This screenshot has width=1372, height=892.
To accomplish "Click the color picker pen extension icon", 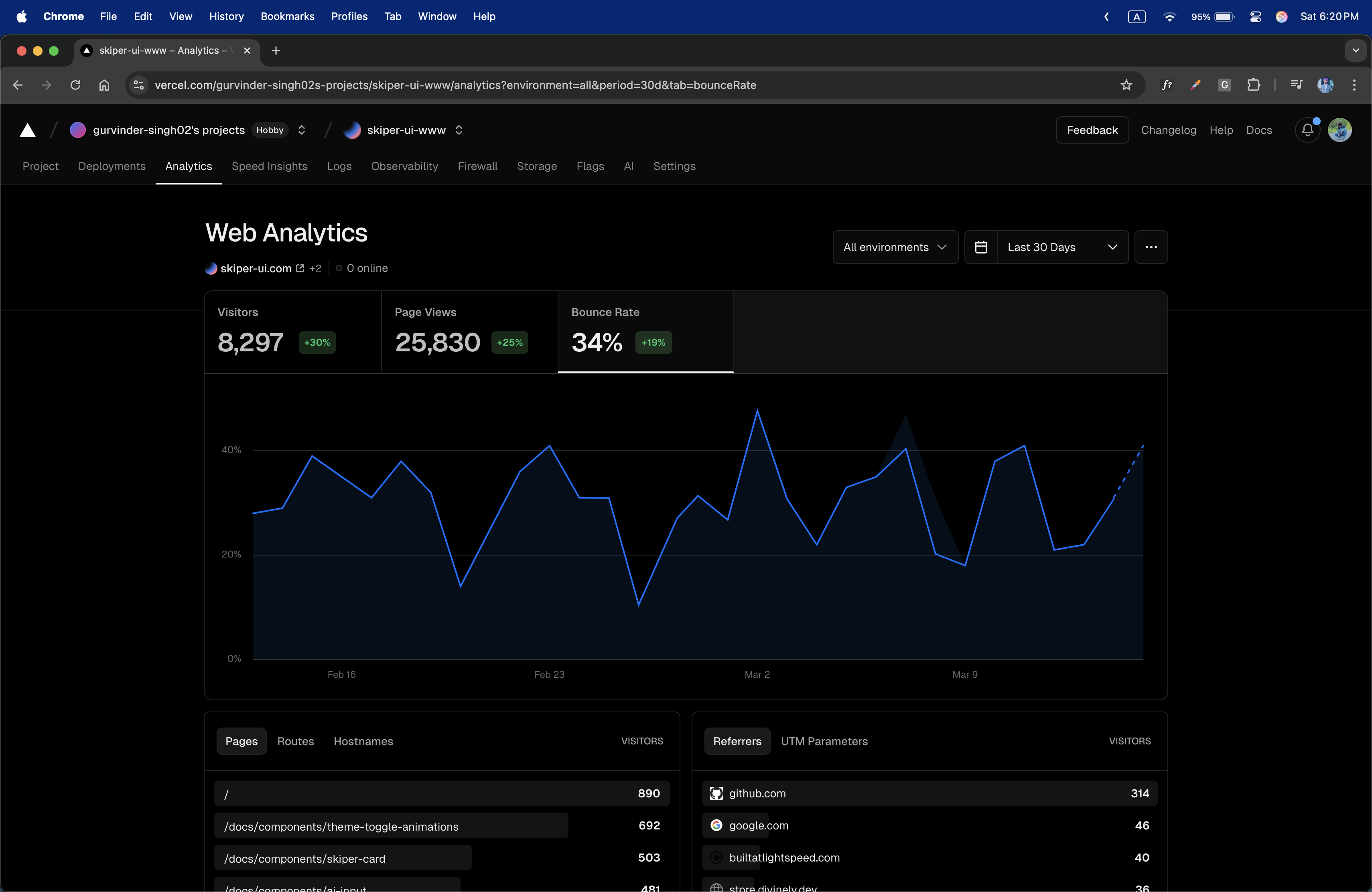I will coord(1195,85).
